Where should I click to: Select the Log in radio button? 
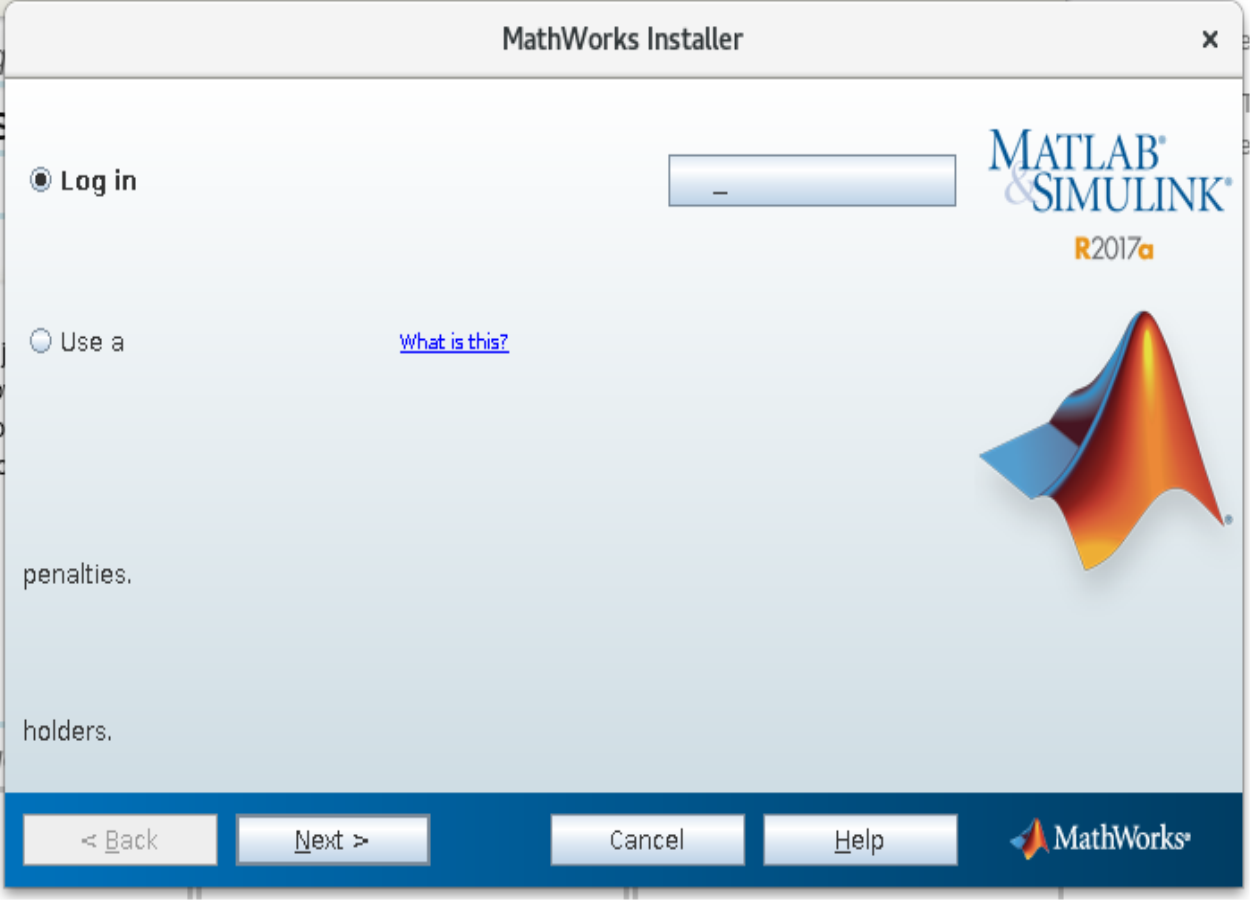pyautogui.click(x=40, y=181)
